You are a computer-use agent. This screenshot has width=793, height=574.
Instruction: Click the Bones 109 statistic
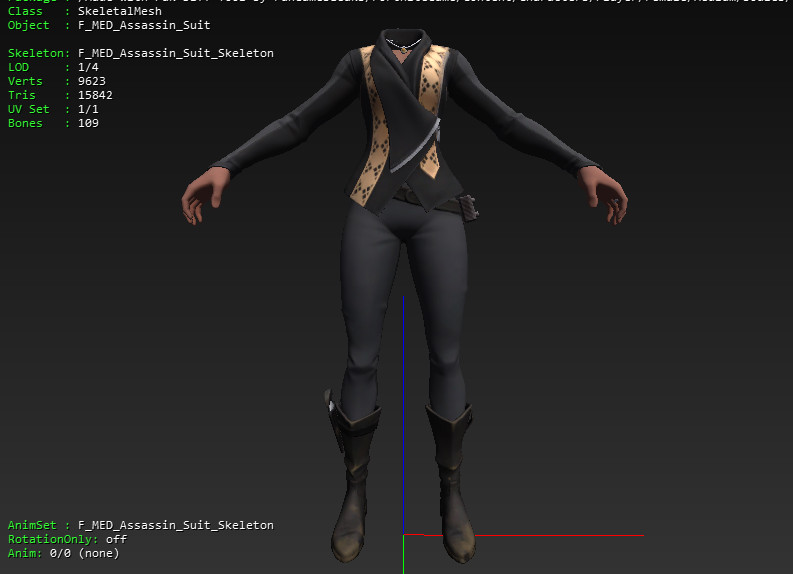point(53,123)
